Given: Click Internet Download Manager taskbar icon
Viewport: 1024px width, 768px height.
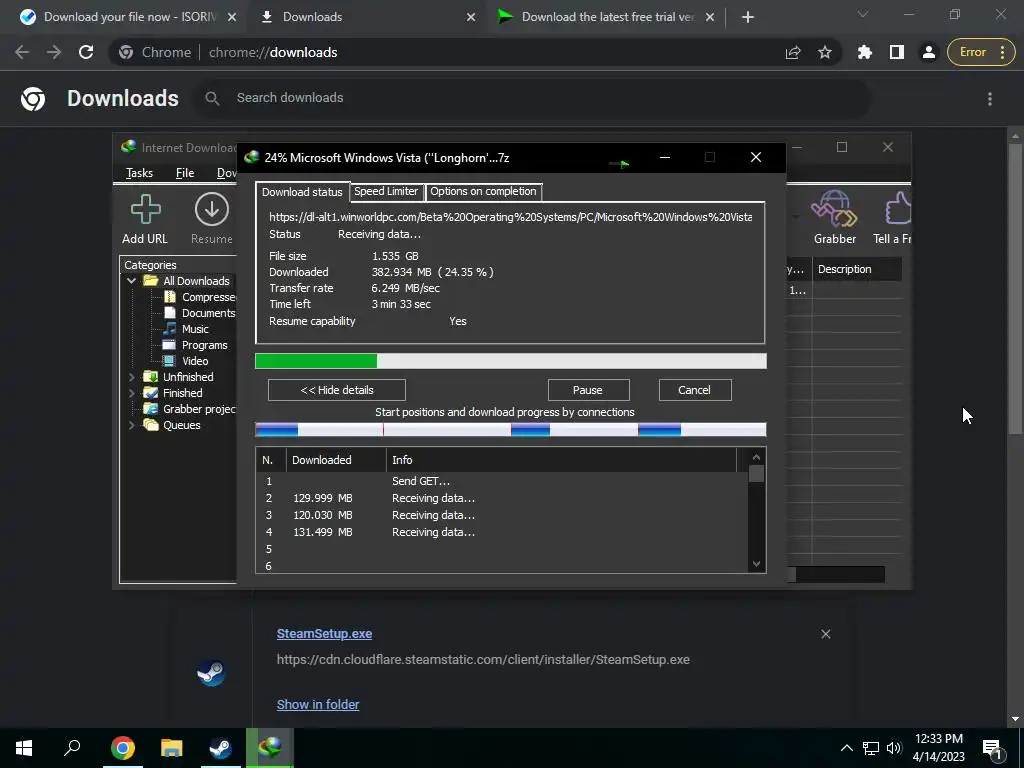Looking at the screenshot, I should (x=270, y=748).
